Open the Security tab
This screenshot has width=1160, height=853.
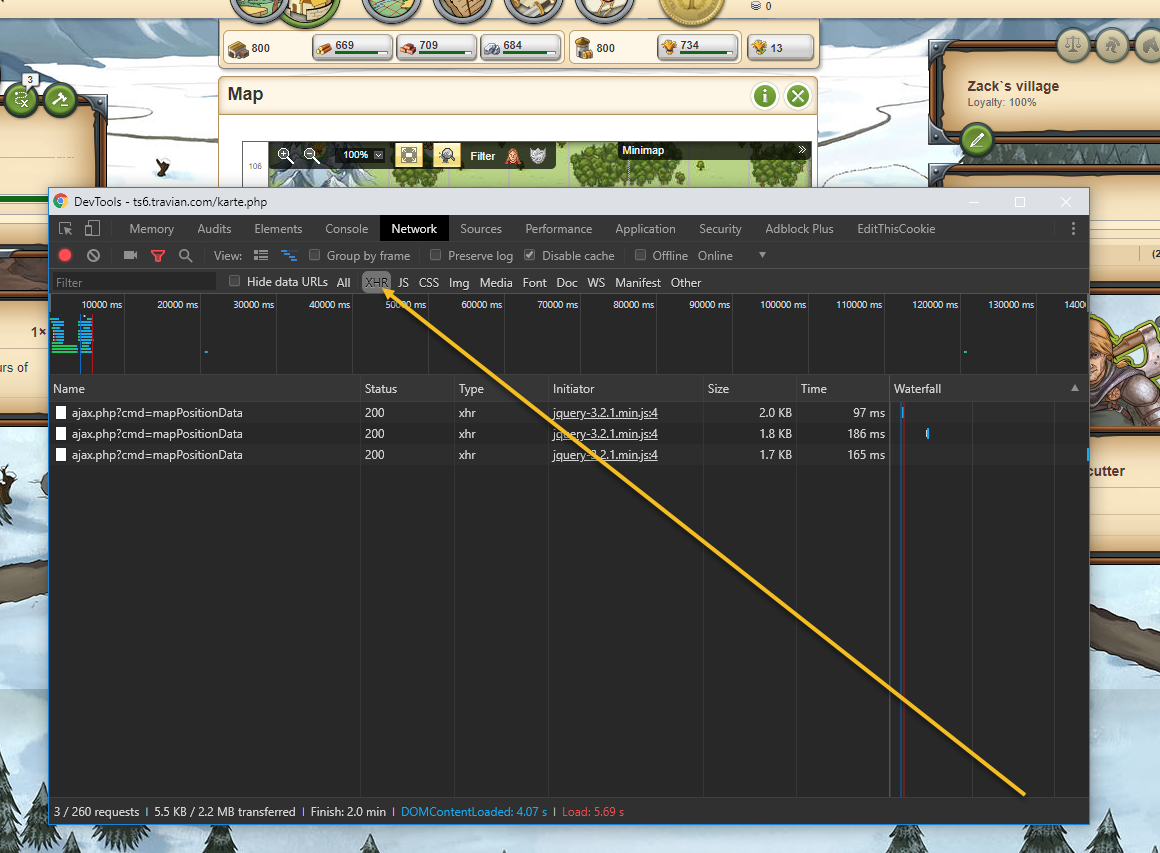pos(720,229)
